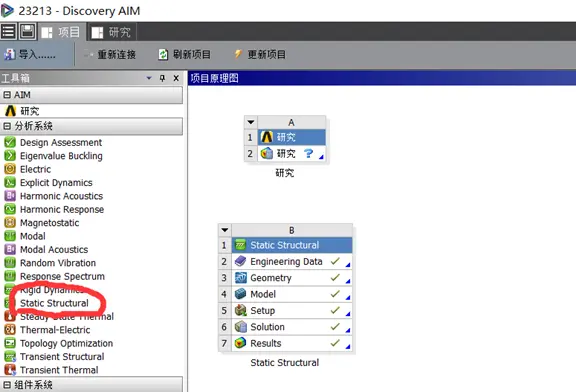Select Topology Optimization icon

tap(10, 343)
